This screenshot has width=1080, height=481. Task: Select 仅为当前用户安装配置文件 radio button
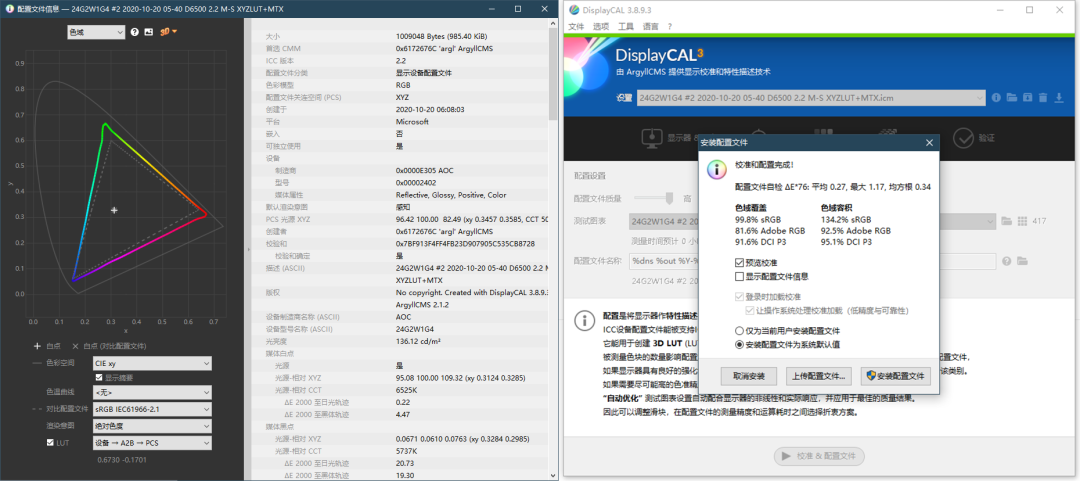pos(740,331)
